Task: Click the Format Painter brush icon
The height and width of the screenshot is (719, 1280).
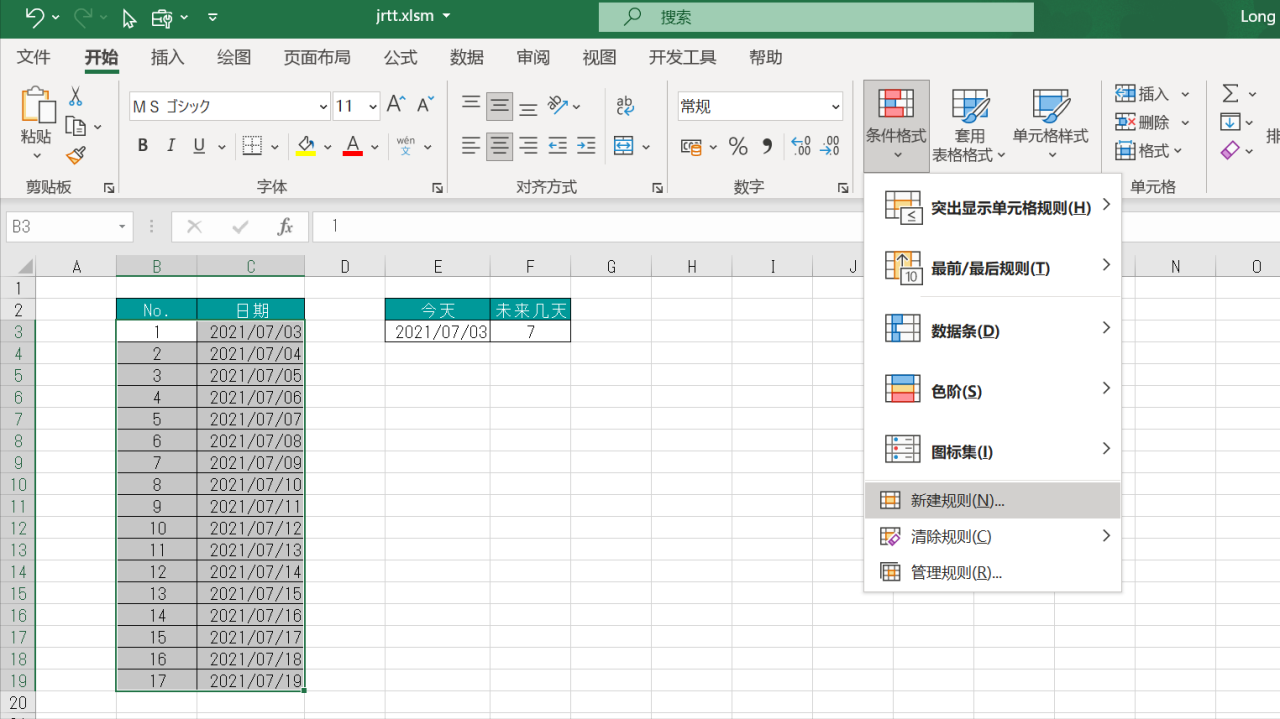Action: (76, 155)
